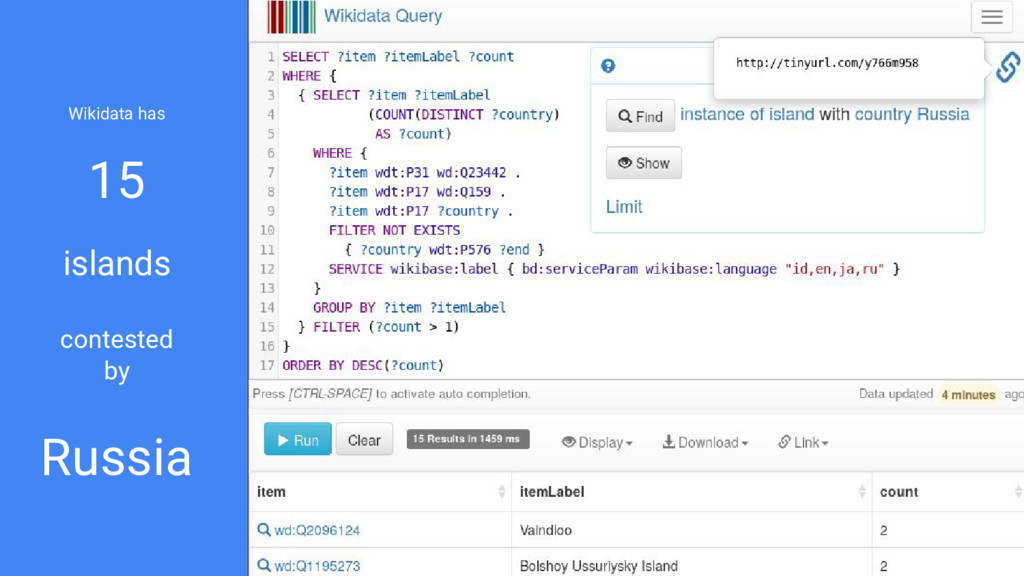The height and width of the screenshot is (576, 1024).
Task: Clear the query editor
Action: [364, 440]
